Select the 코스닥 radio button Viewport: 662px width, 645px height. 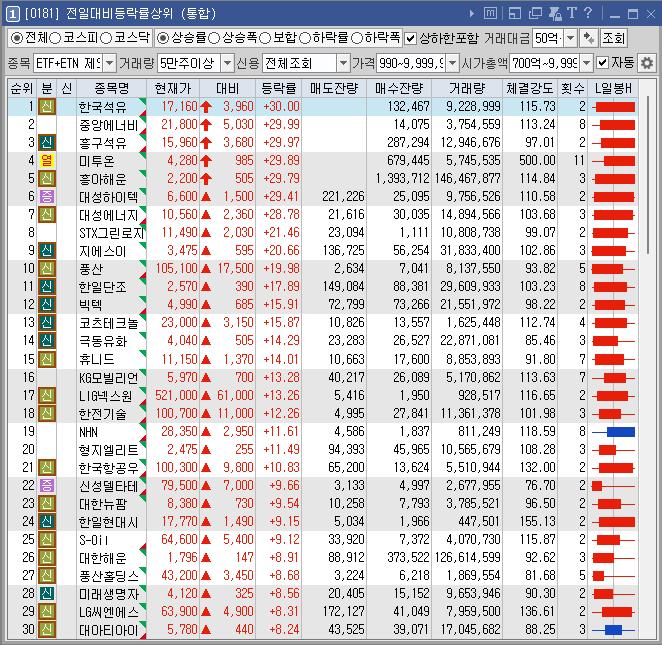tap(106, 38)
